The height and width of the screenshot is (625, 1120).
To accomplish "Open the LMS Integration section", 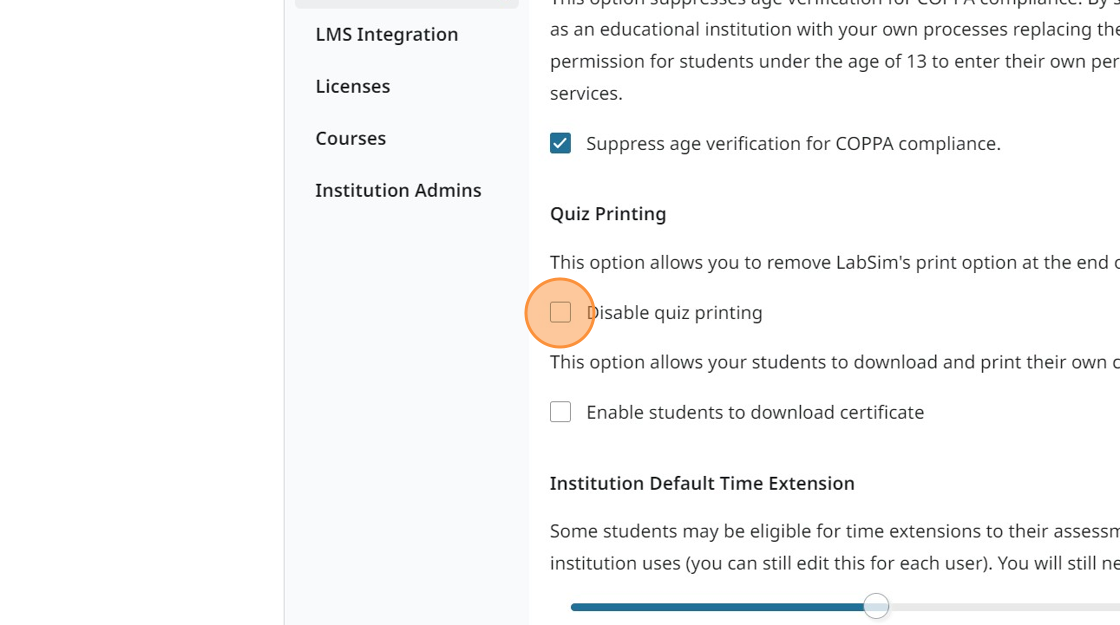I will click(x=386, y=34).
